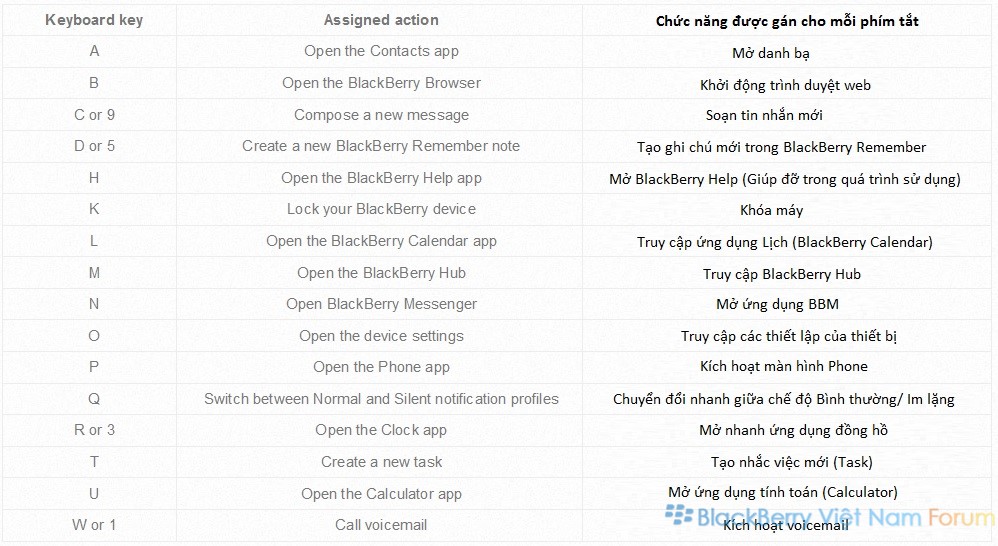Click the 'Call voicemail' cell
Image resolution: width=998 pixels, height=546 pixels.
381,525
